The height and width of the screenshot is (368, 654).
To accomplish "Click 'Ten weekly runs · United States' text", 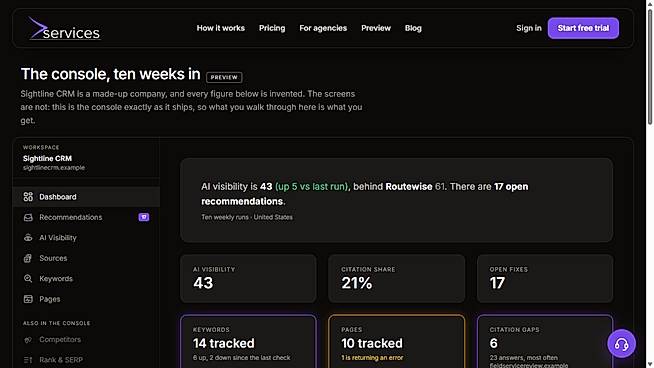I will [247, 217].
